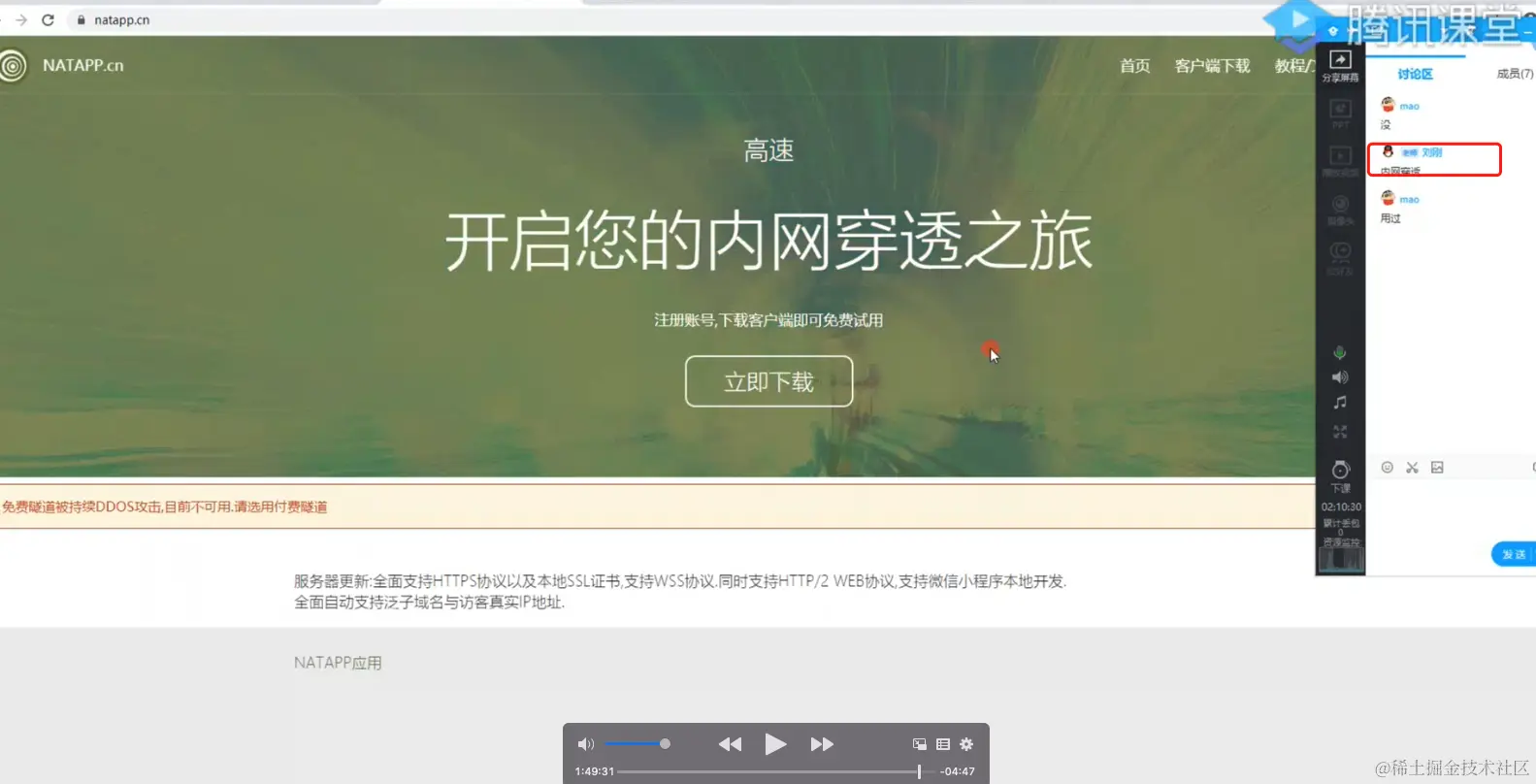Reload the natapp.cn page
This screenshot has height=784, width=1536.
point(48,19)
